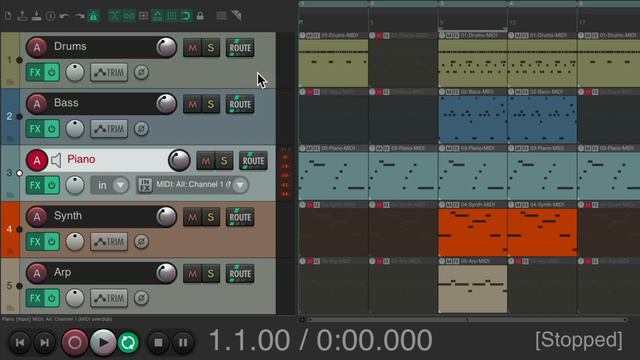This screenshot has width=640, height=360.
Task: Open Arp TRIM automation mode menu
Action: [109, 298]
